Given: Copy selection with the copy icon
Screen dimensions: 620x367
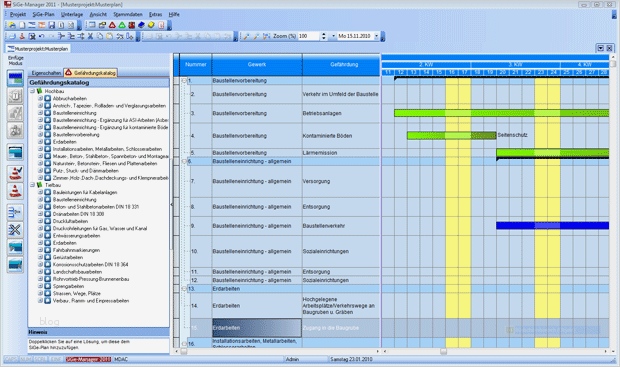Looking at the screenshot, I should [x=100, y=36].
